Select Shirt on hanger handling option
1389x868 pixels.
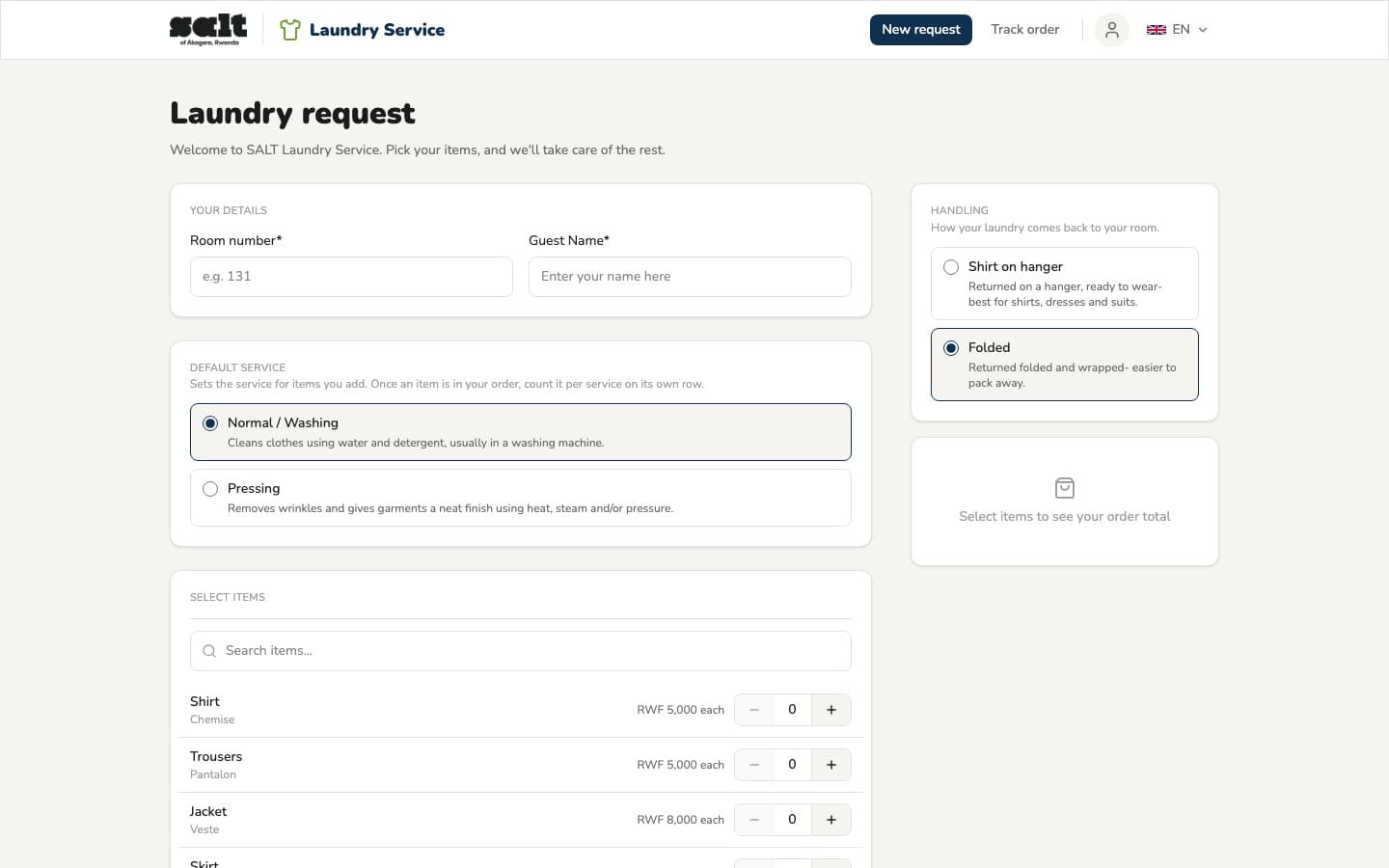pyautogui.click(x=1065, y=284)
